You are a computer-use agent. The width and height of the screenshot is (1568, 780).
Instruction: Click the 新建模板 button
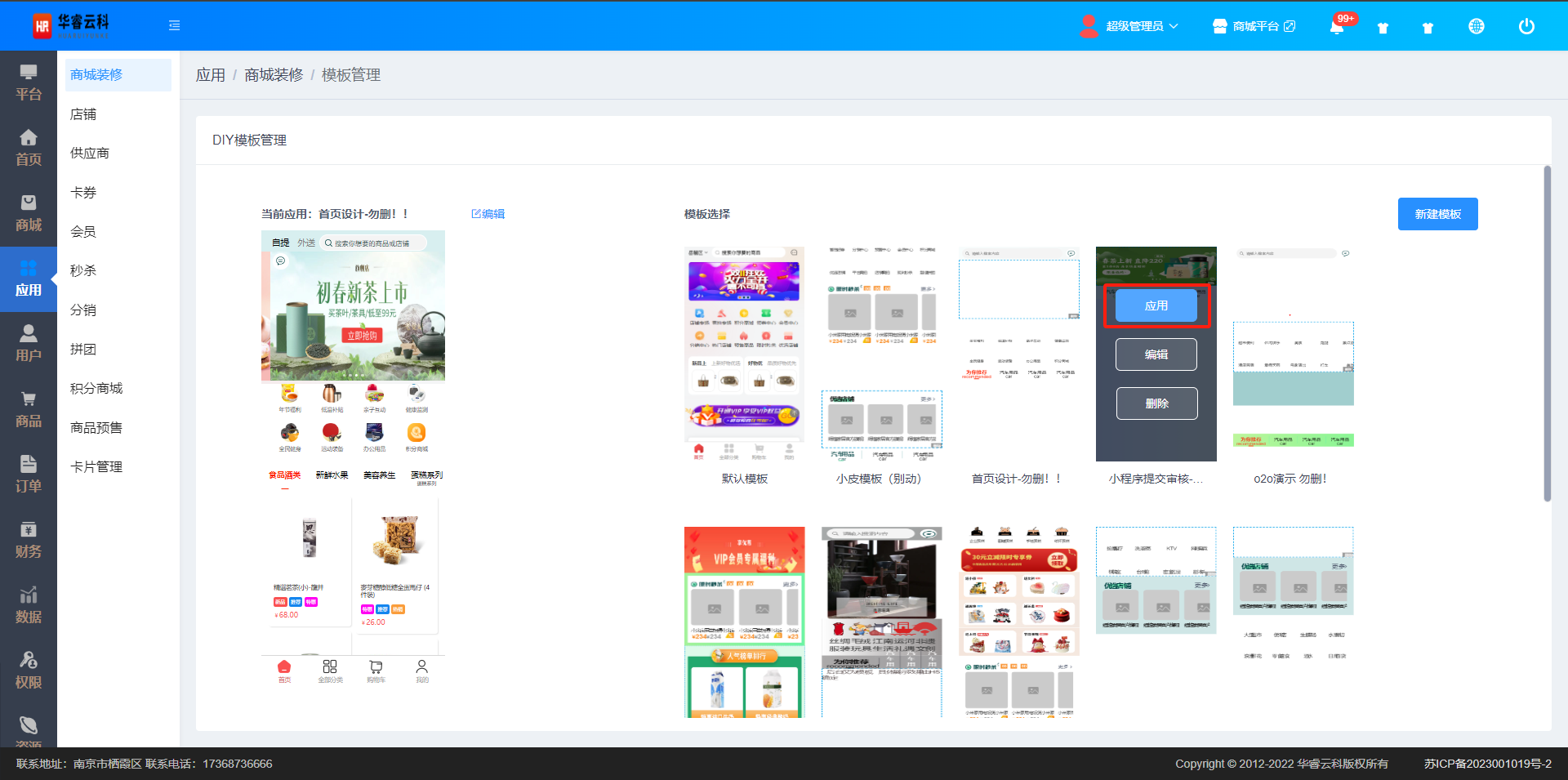[x=1437, y=214]
